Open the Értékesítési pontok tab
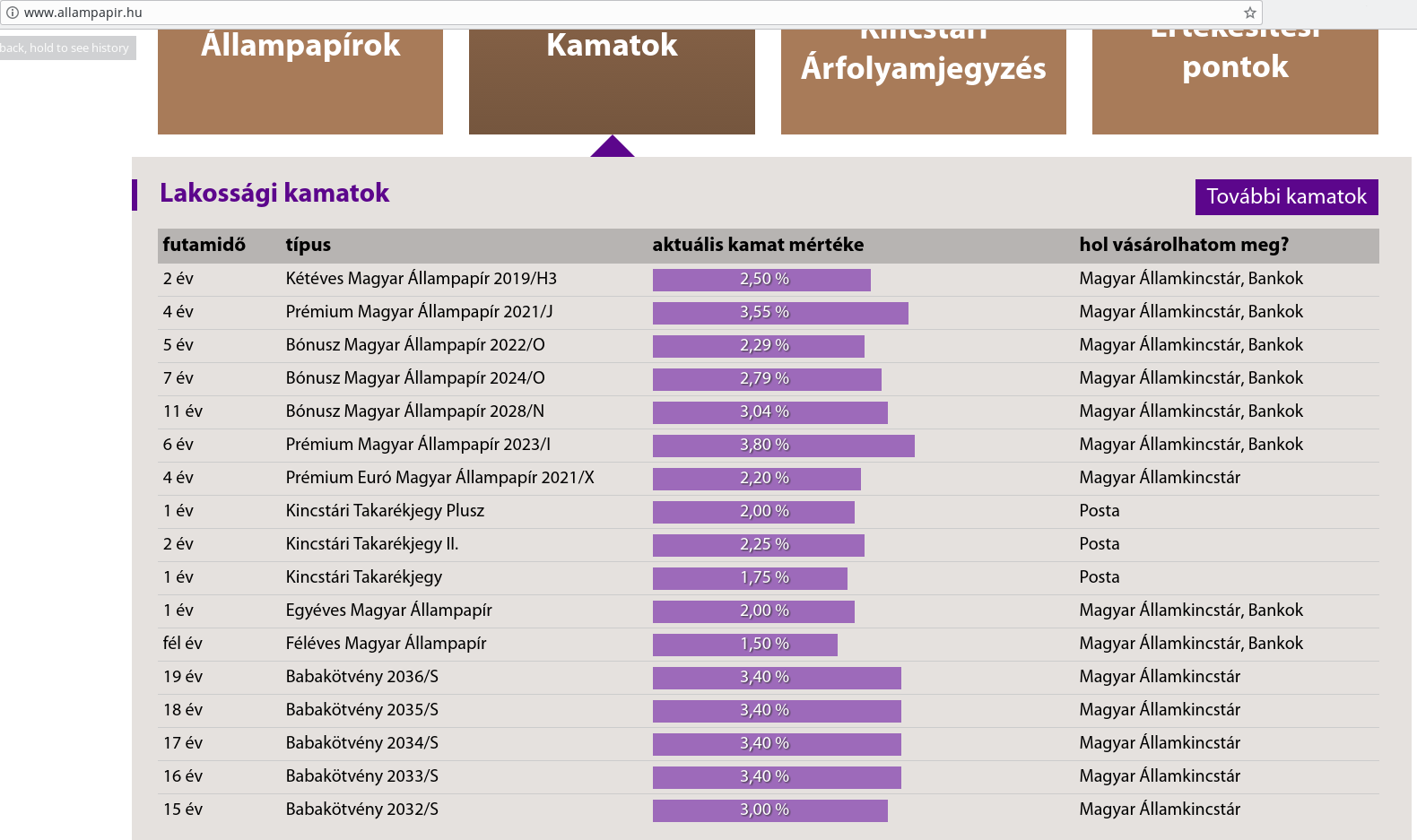1417x840 pixels. tap(1235, 82)
